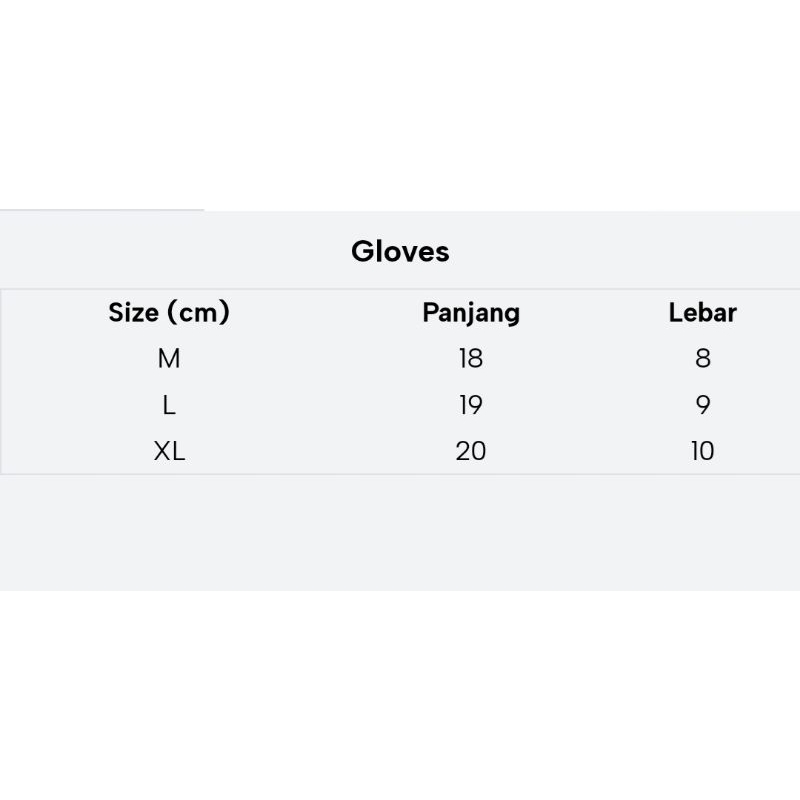
Task: Click the Size (cm) column header
Action: coord(169,312)
